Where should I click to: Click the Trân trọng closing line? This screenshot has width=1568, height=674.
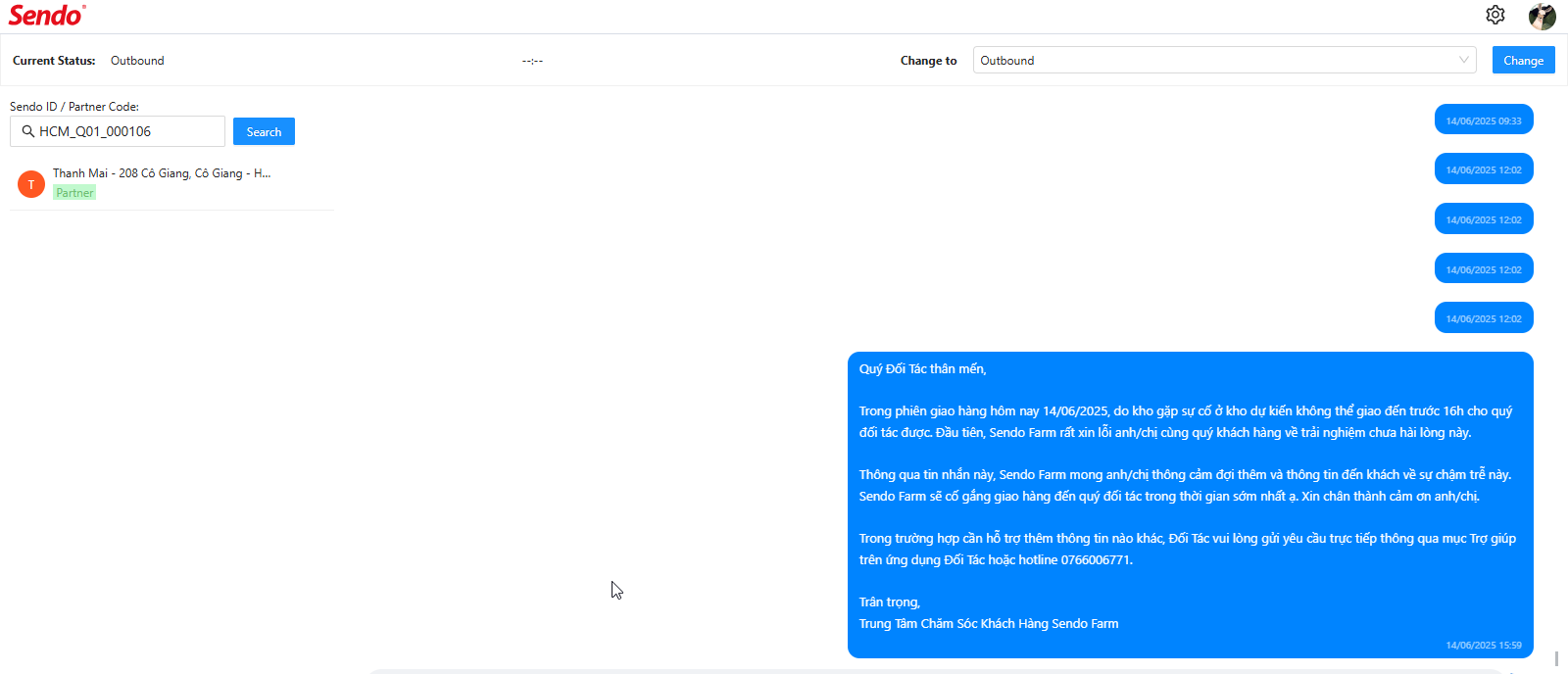coord(889,602)
